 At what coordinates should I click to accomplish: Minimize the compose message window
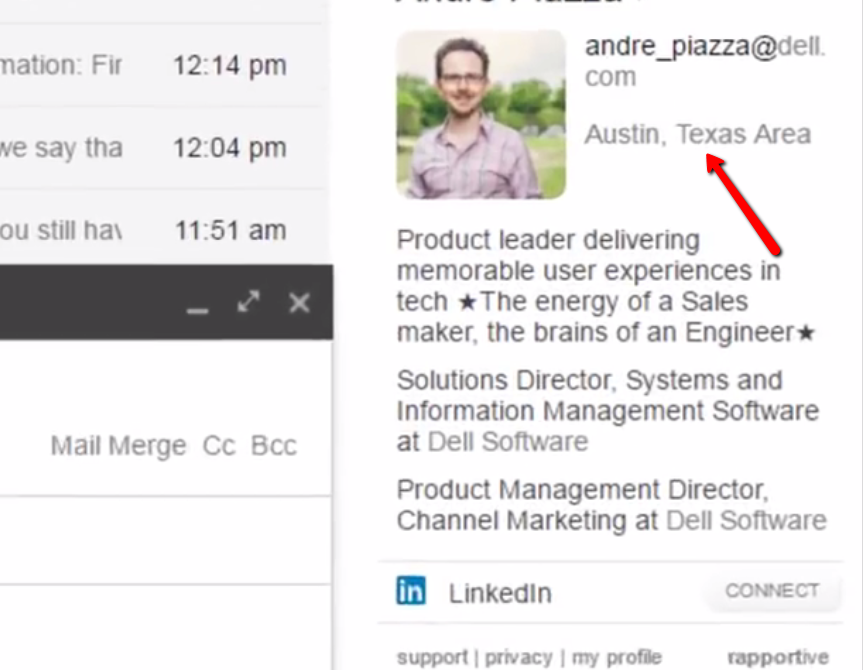(198, 306)
